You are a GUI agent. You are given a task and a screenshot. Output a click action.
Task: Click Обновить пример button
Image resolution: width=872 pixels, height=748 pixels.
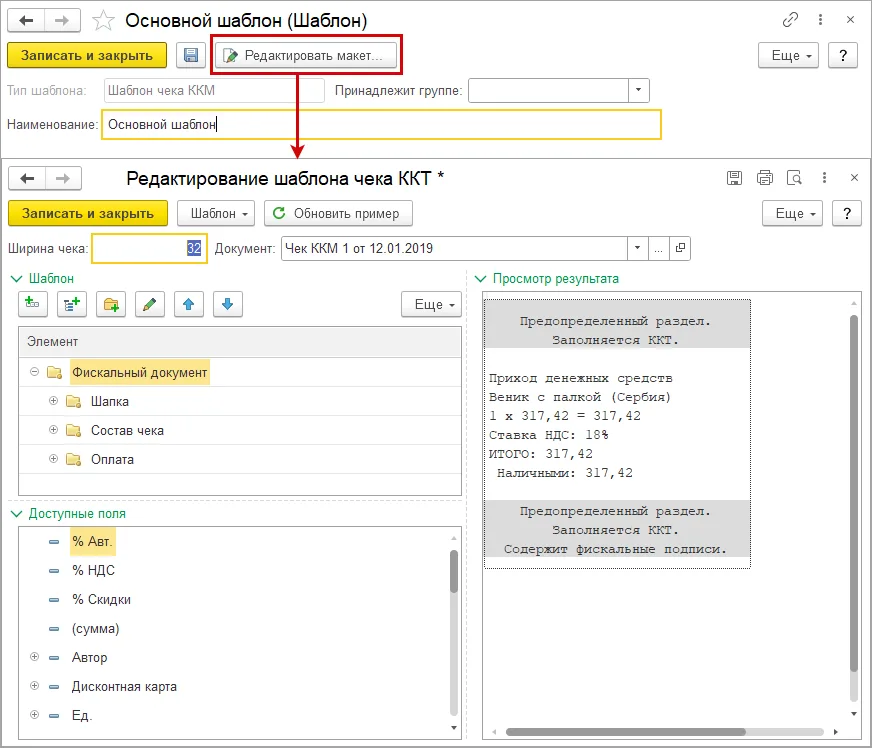(x=338, y=214)
